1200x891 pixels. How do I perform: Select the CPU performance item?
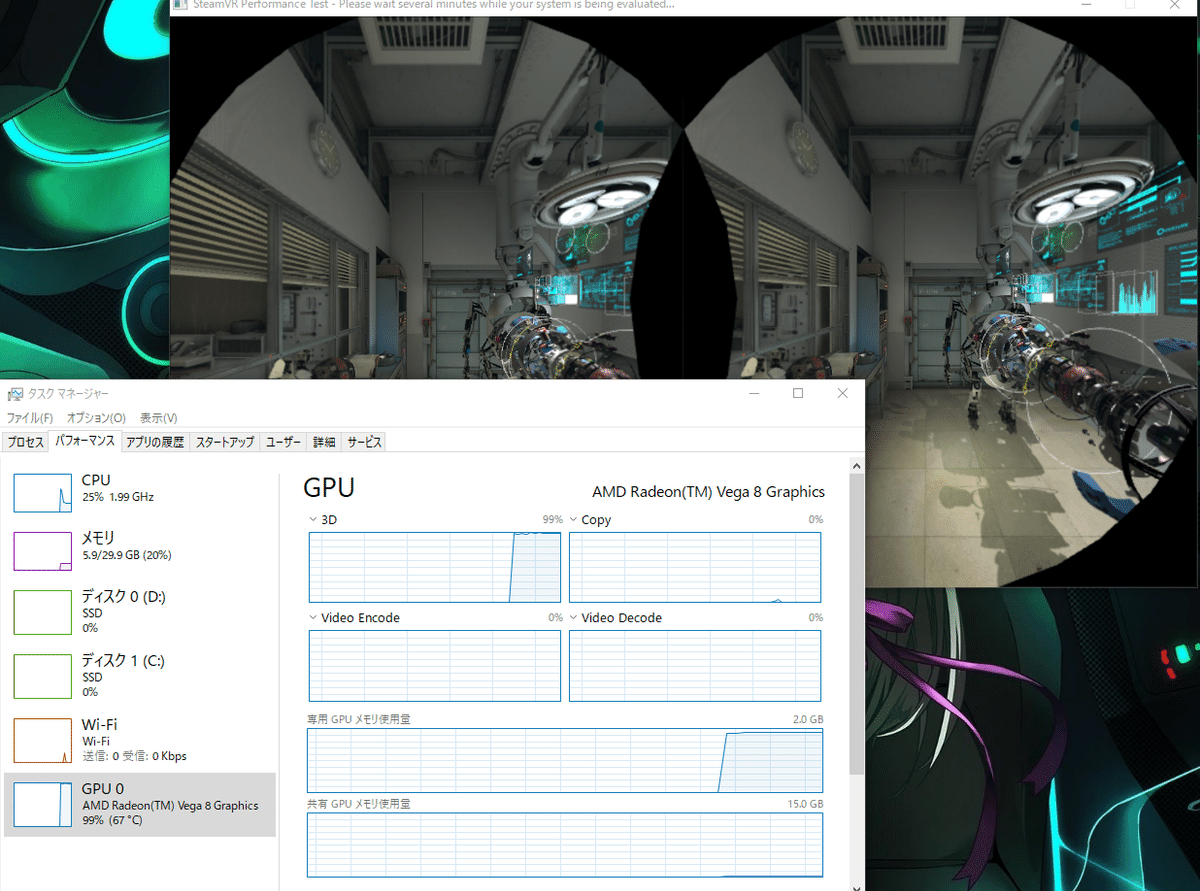tap(140, 491)
